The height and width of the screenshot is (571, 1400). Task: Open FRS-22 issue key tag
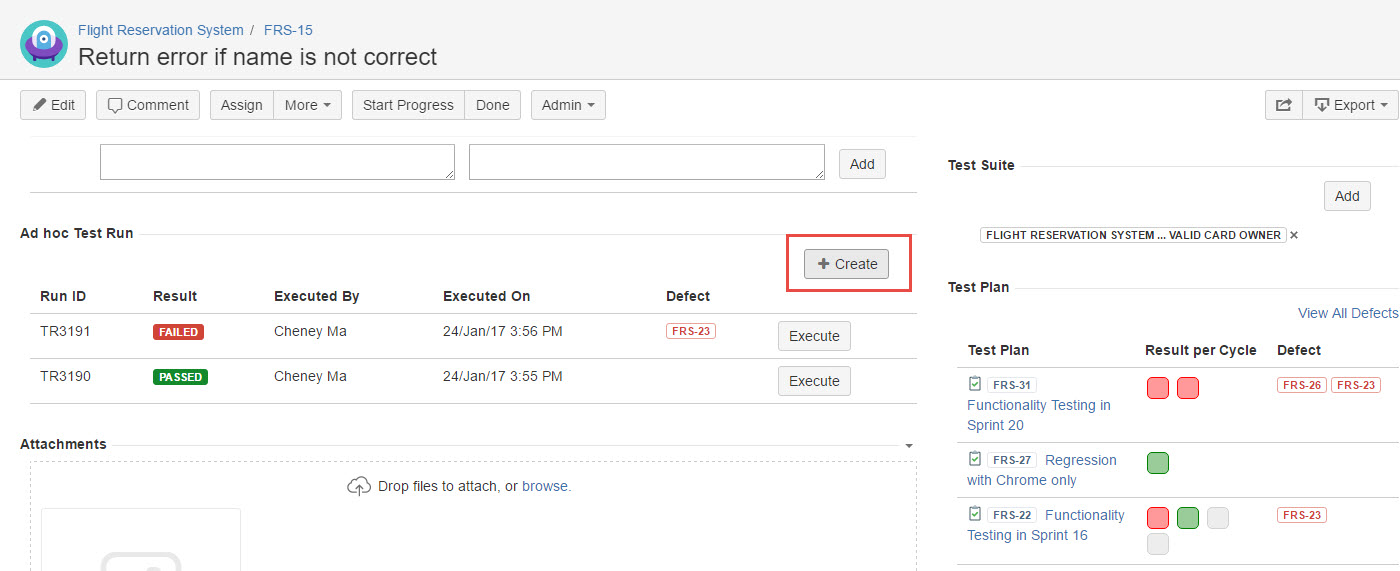[1012, 515]
